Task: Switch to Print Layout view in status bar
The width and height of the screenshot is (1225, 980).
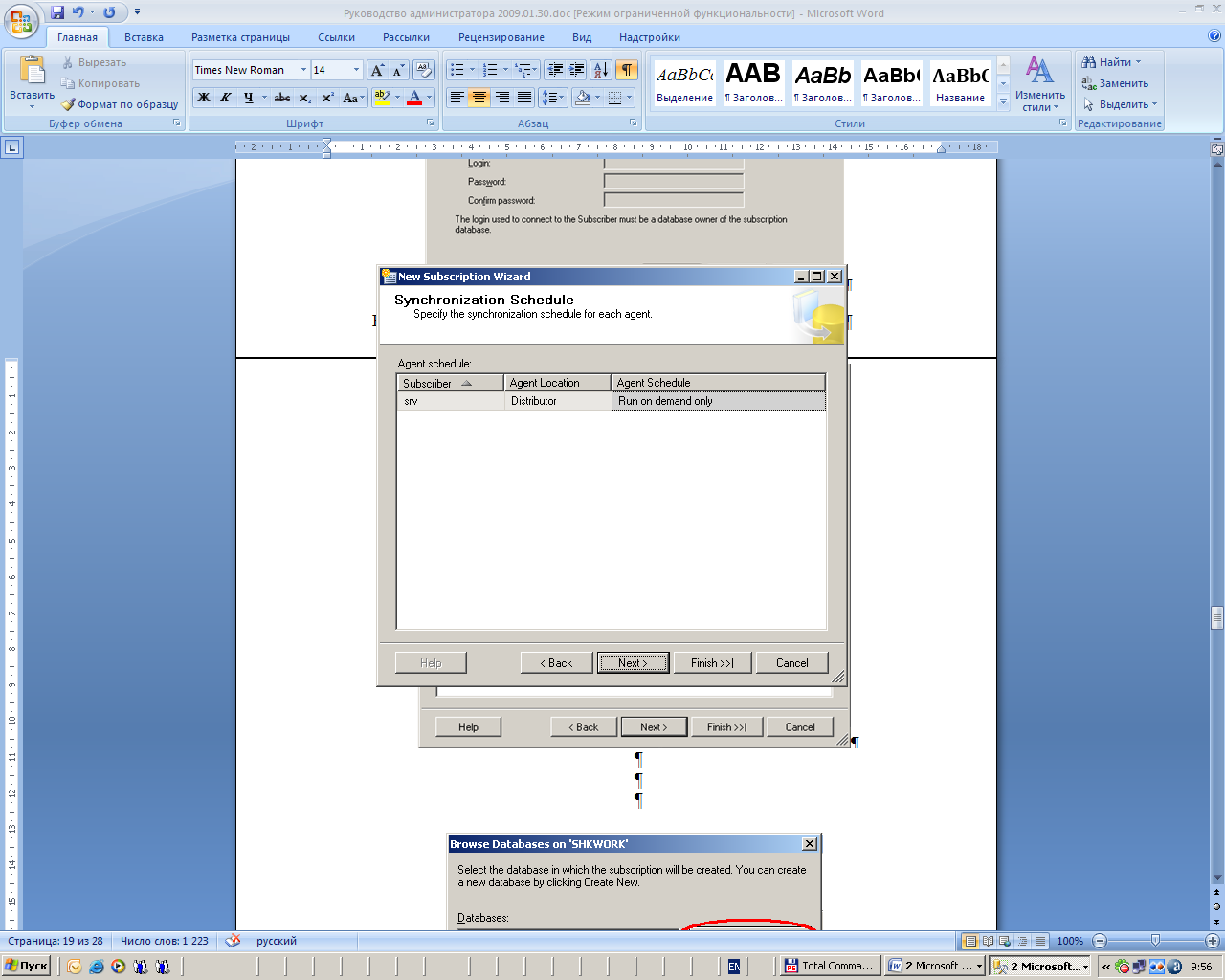Action: [969, 941]
